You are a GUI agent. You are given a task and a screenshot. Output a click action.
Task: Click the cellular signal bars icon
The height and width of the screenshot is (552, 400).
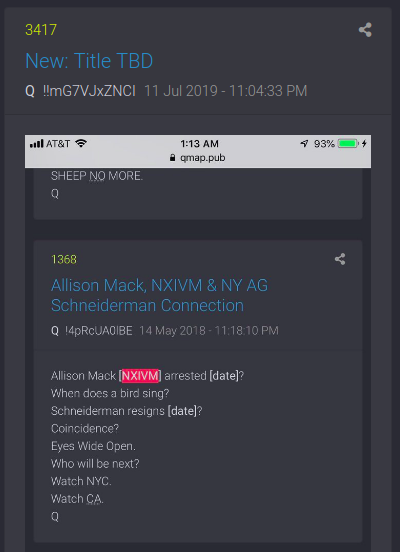pos(37,144)
